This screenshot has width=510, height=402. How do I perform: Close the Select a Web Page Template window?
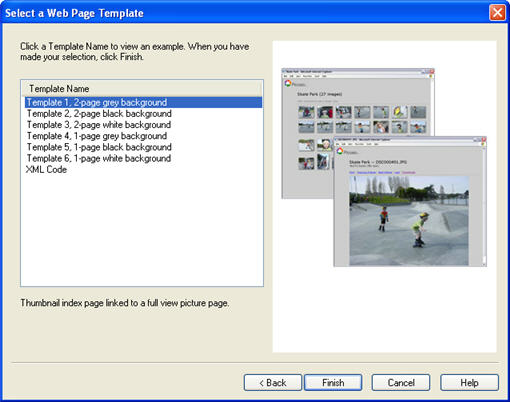coord(497,13)
